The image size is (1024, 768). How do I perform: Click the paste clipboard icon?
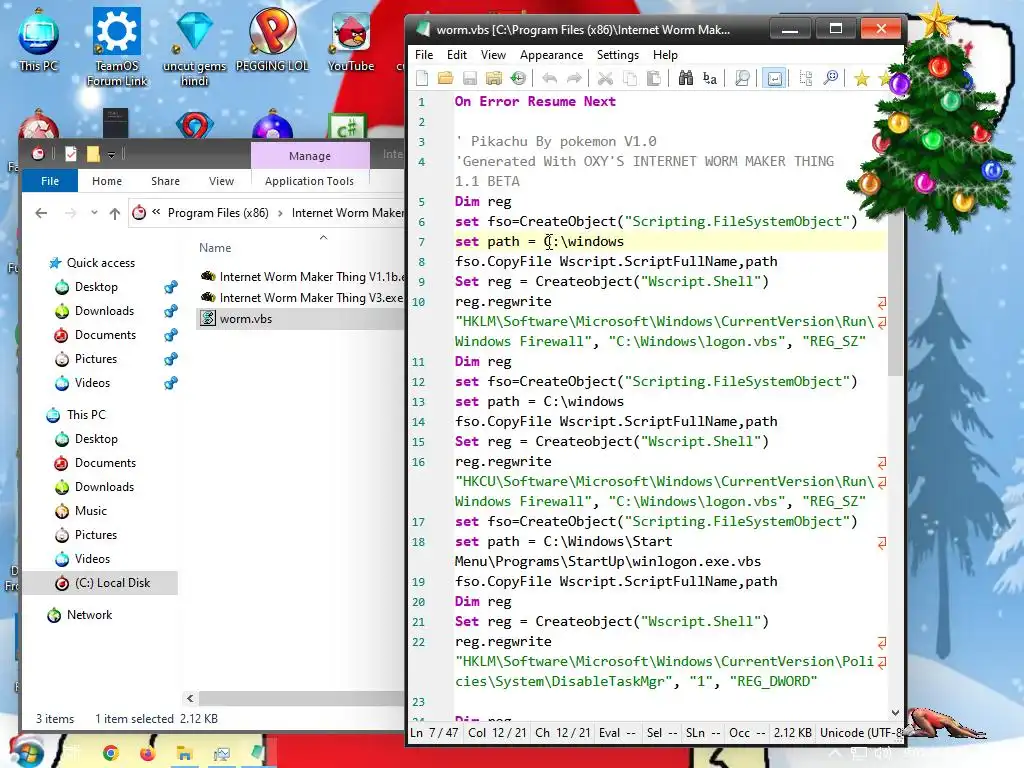(x=654, y=79)
